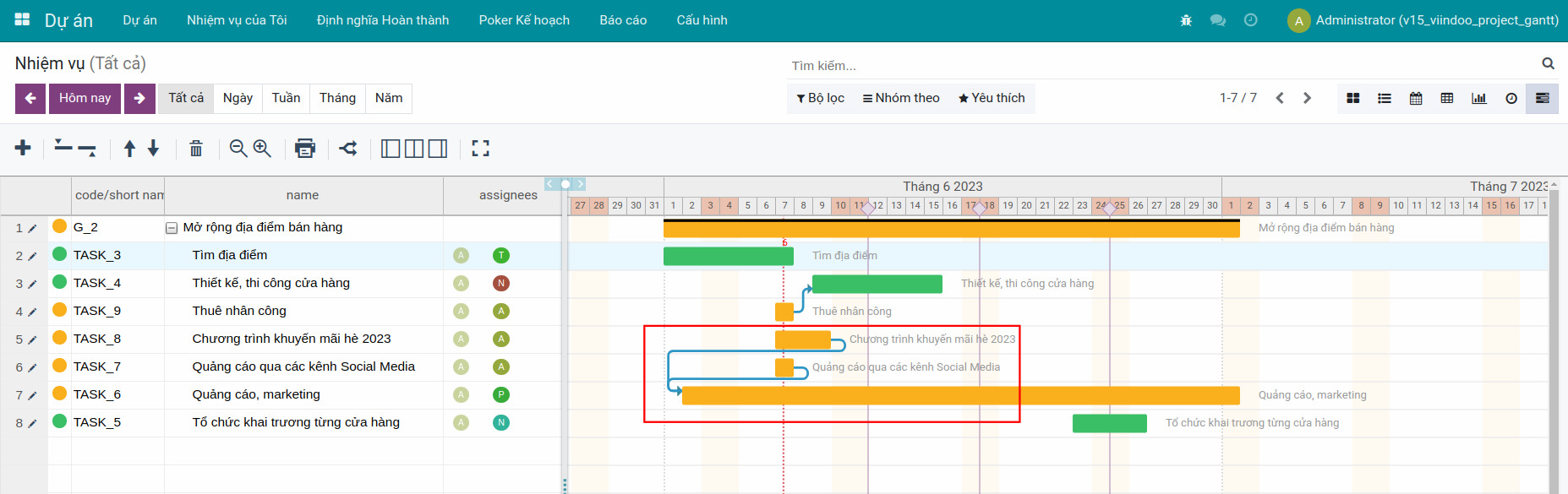Open the 'Báo cáo' menu
The width and height of the screenshot is (1568, 494).
tap(623, 20)
